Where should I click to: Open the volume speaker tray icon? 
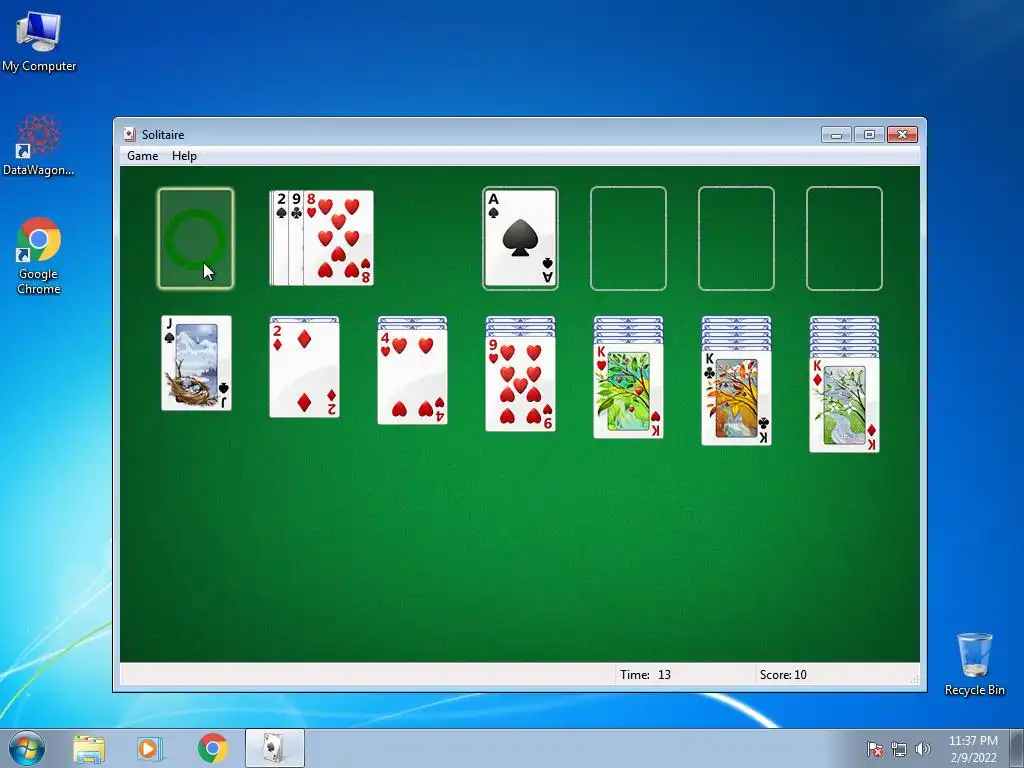pyautogui.click(x=923, y=749)
